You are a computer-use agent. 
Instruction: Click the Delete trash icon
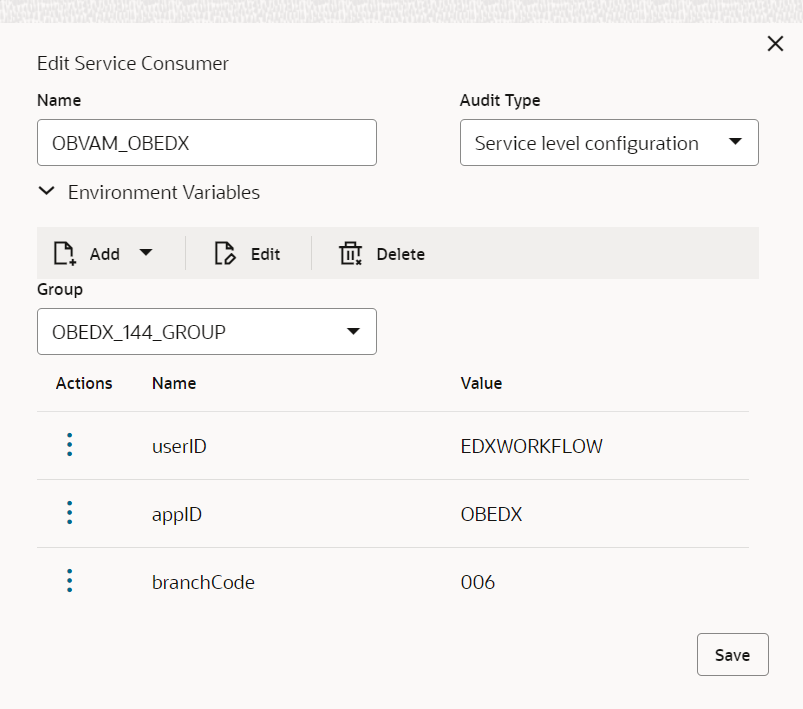tap(350, 254)
